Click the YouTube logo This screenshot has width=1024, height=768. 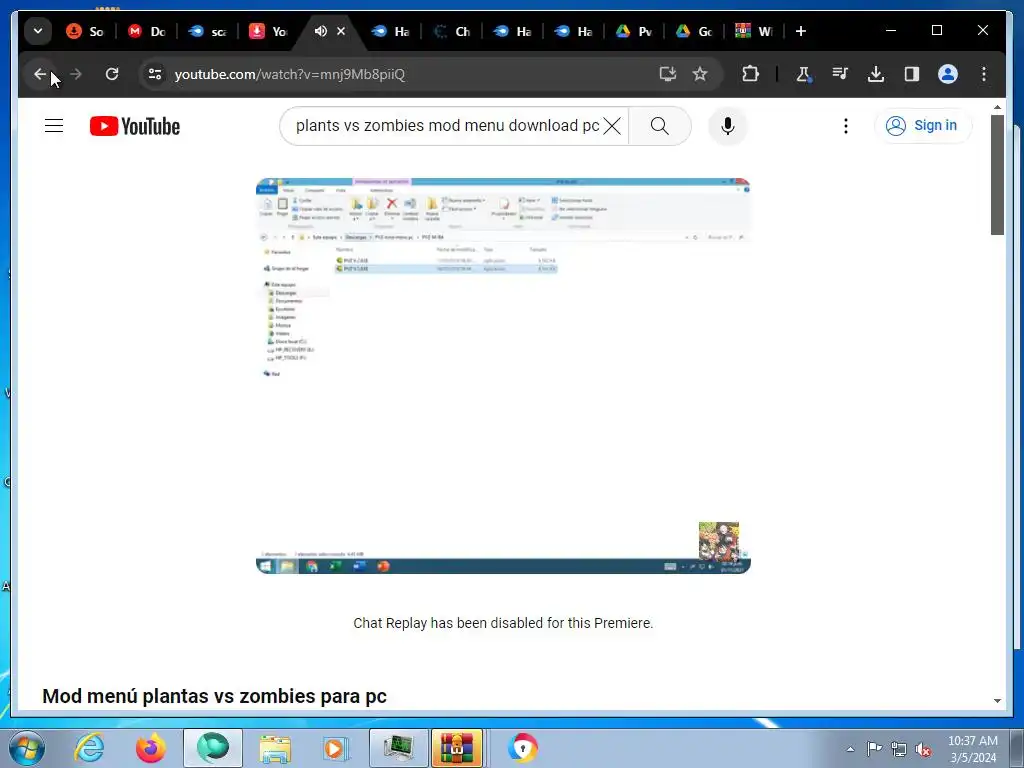(135, 126)
